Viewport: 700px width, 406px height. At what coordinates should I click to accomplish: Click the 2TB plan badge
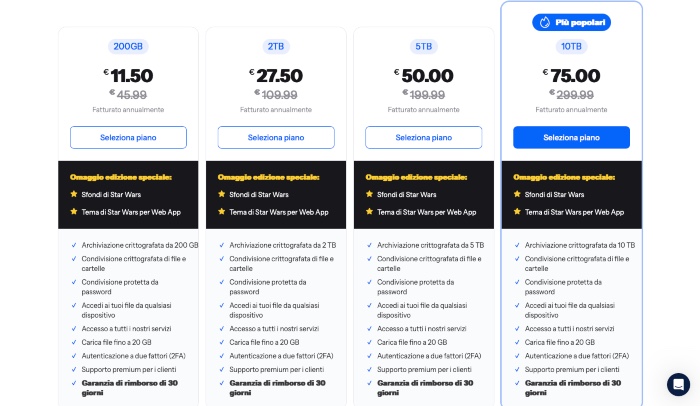click(276, 46)
